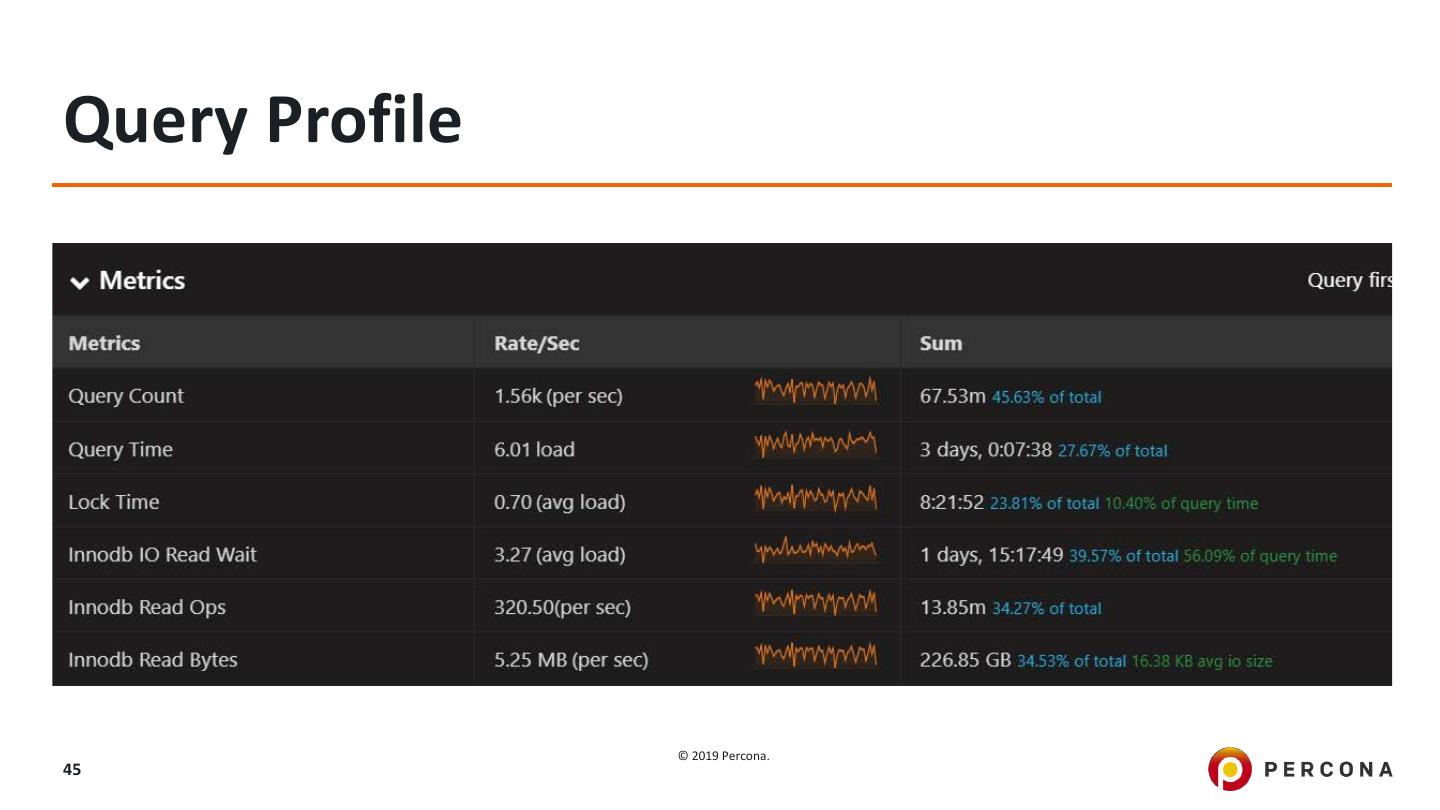Click the Sum column header
This screenshot has height=810, width=1440.
click(x=941, y=343)
